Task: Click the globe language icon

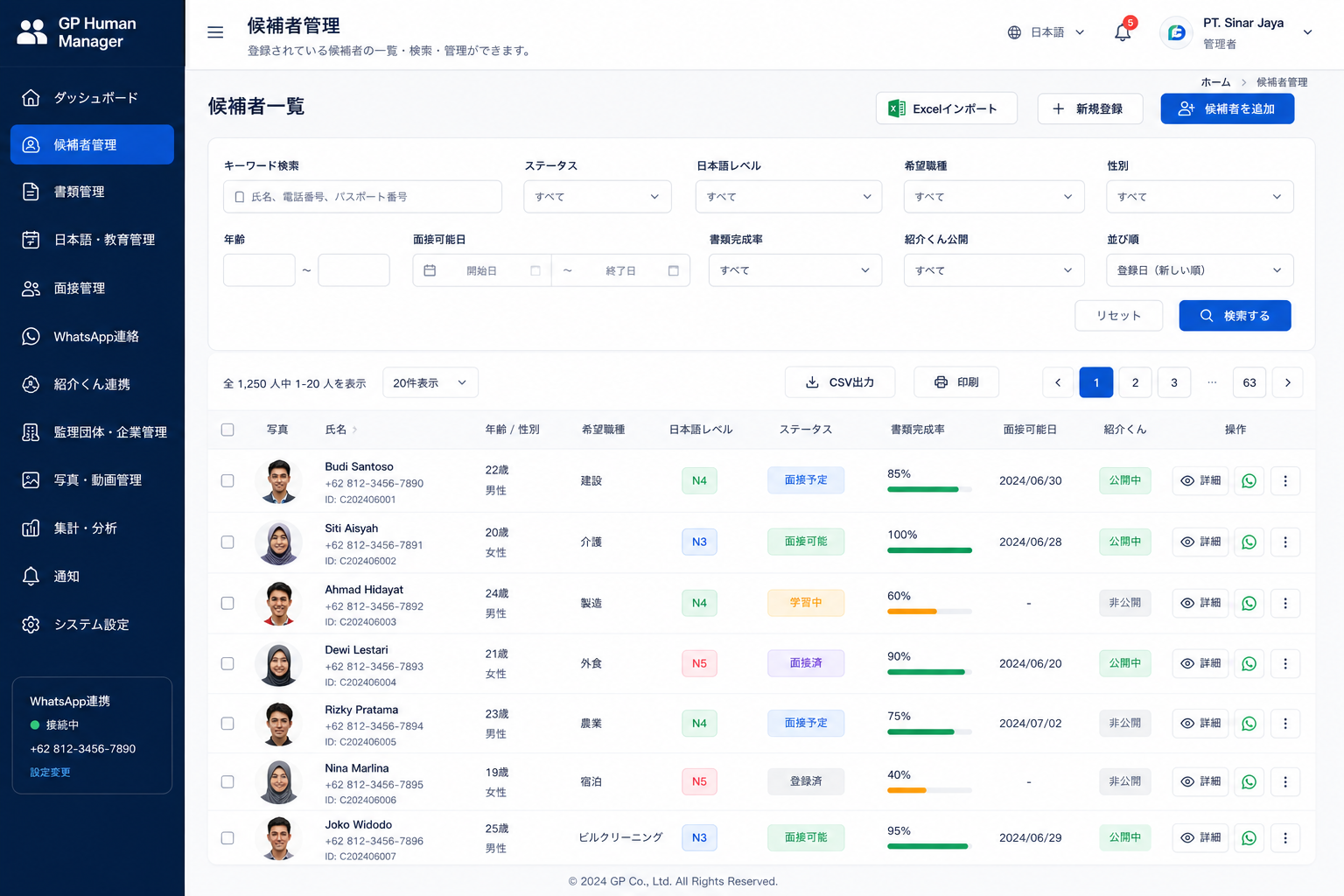Action: click(x=1014, y=32)
